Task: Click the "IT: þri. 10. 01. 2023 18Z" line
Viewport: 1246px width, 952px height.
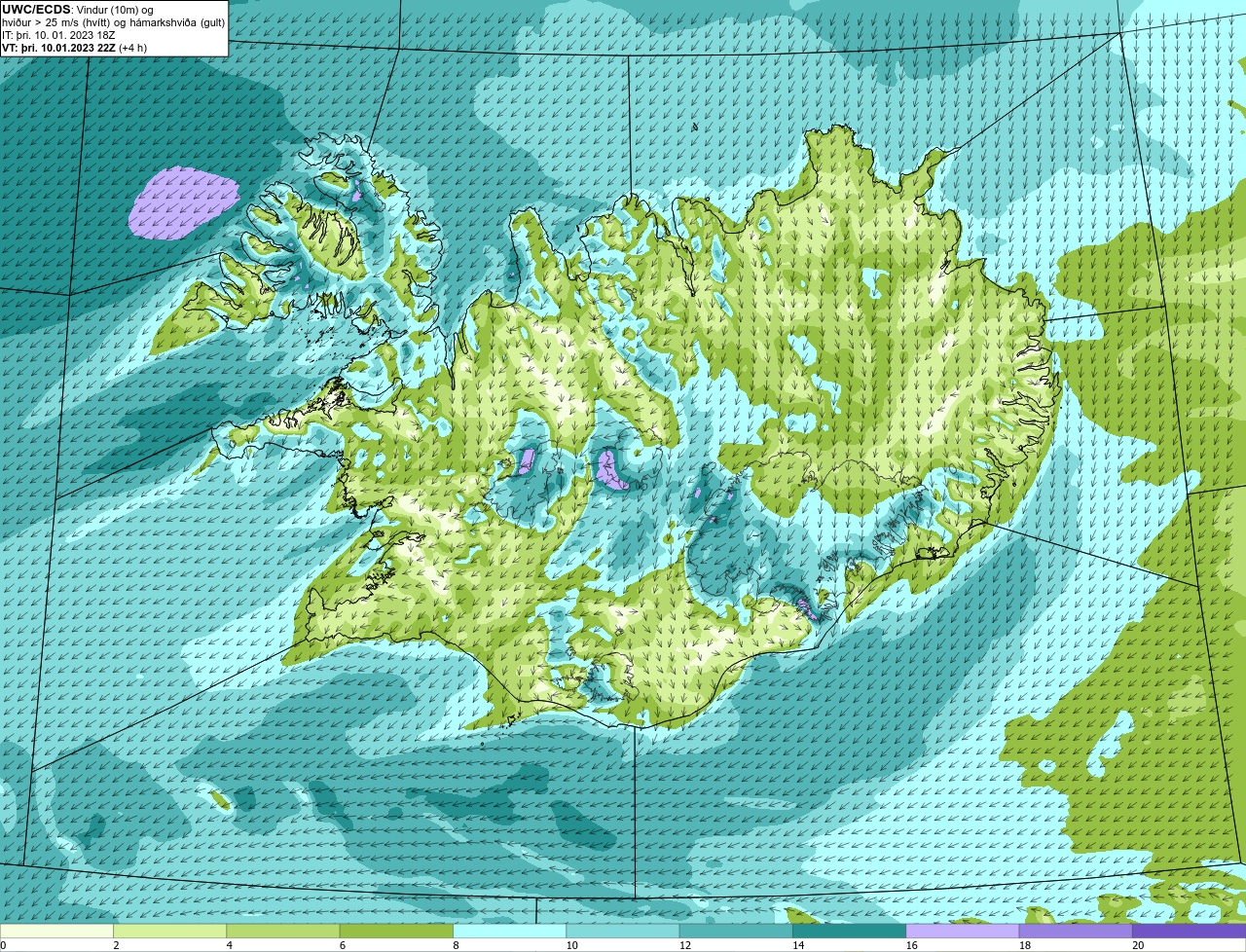Action: tap(58, 35)
